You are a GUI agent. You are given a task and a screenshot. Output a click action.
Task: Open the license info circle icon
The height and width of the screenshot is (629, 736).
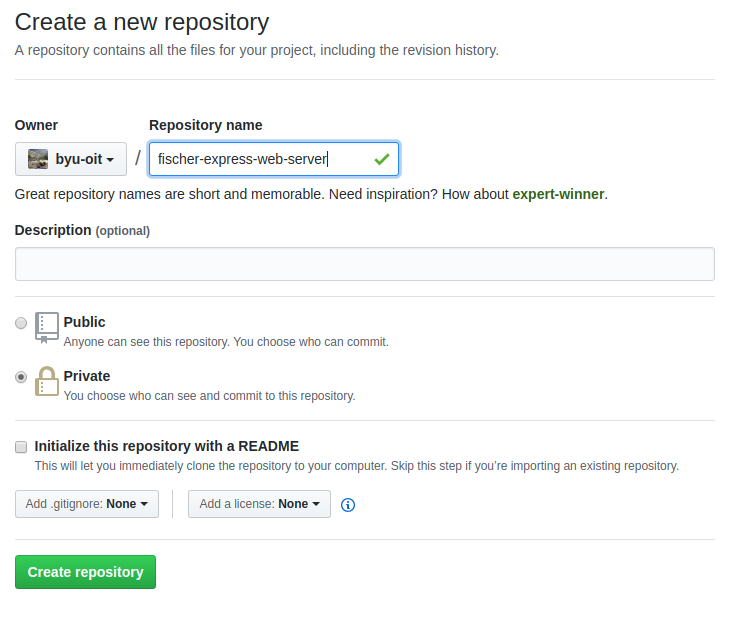pyautogui.click(x=348, y=505)
